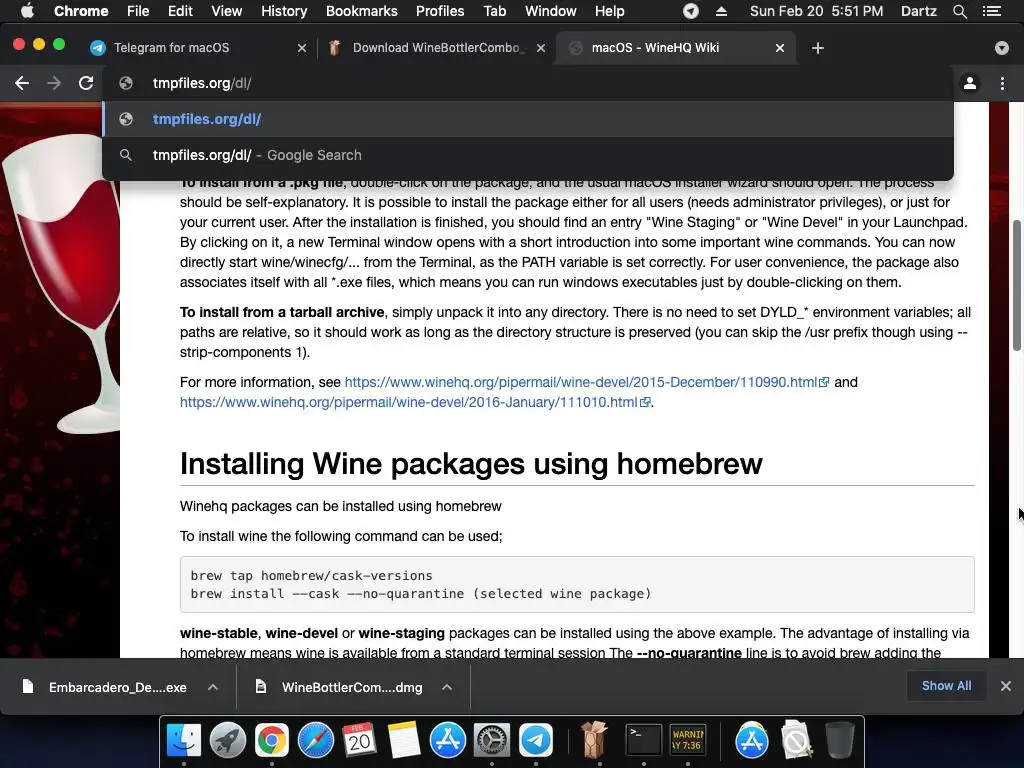Open the File menu
Screen dimensions: 1024x768
coord(138,11)
